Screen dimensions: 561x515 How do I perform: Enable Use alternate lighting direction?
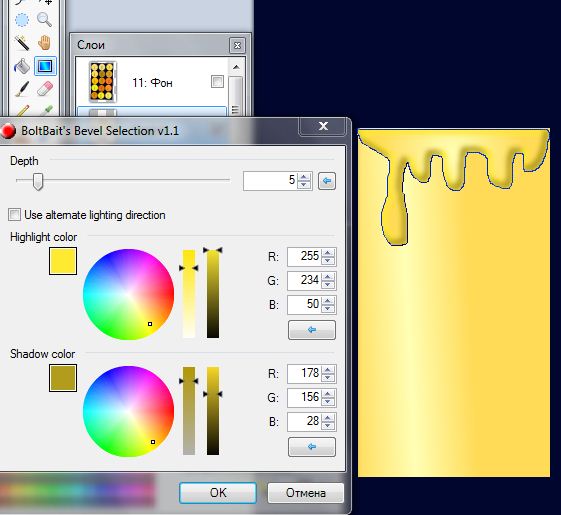tap(15, 215)
